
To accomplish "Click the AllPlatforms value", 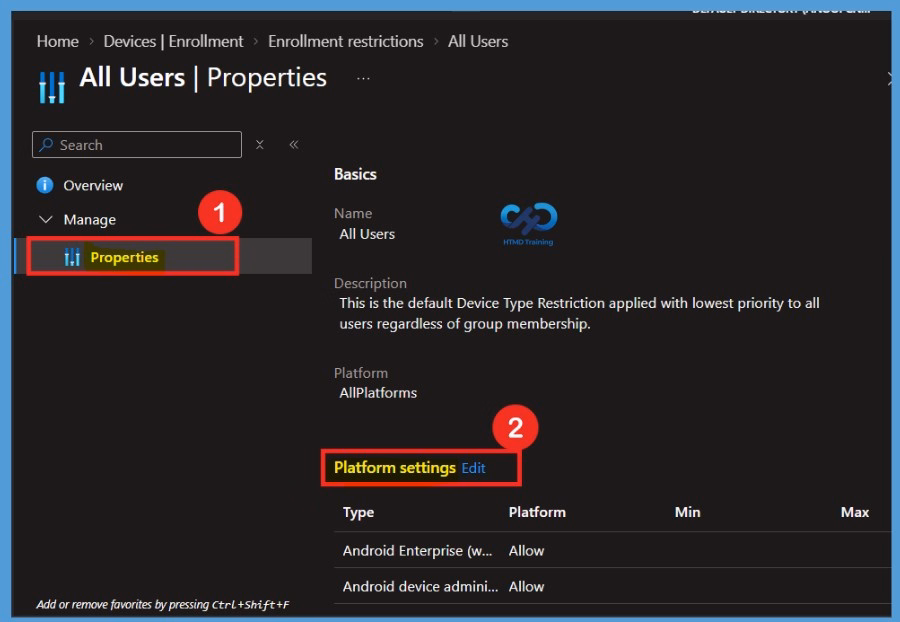I will point(378,393).
